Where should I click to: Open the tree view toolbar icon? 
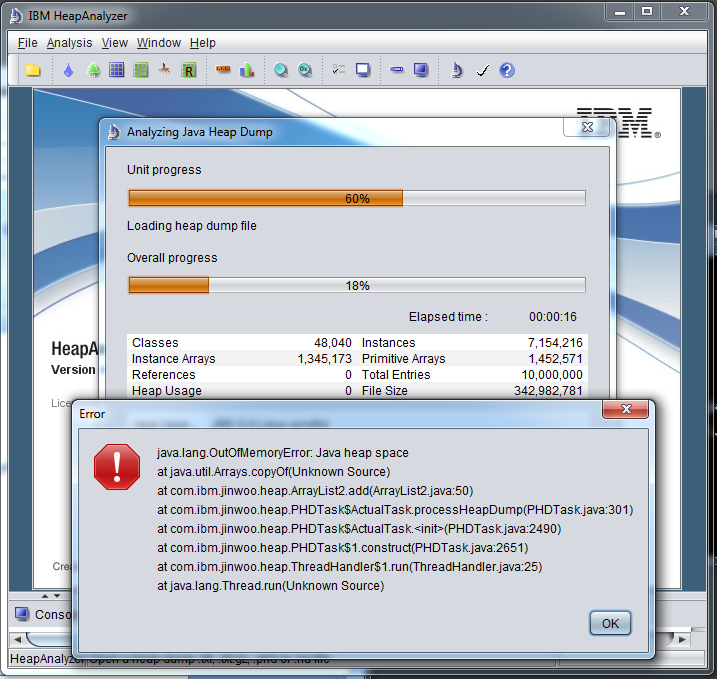[93, 70]
